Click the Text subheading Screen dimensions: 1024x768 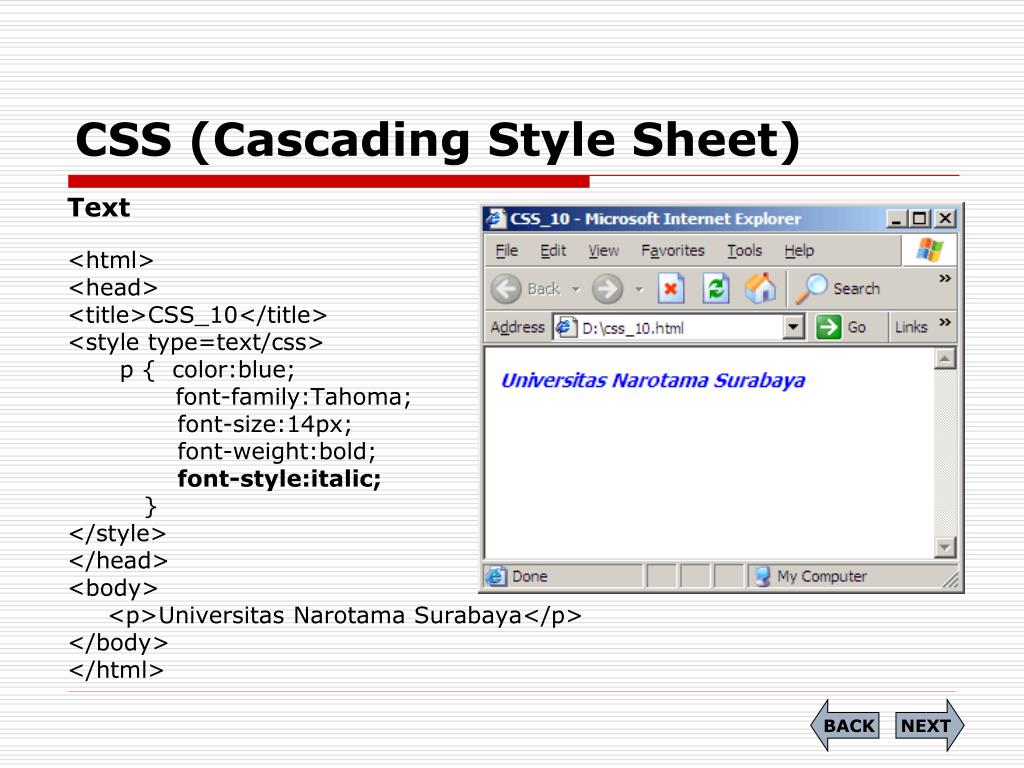(99, 208)
